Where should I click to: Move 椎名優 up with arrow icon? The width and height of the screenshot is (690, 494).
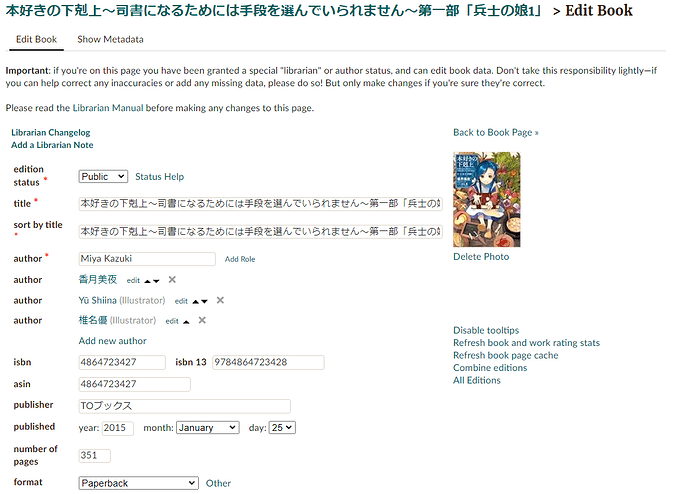(x=186, y=322)
